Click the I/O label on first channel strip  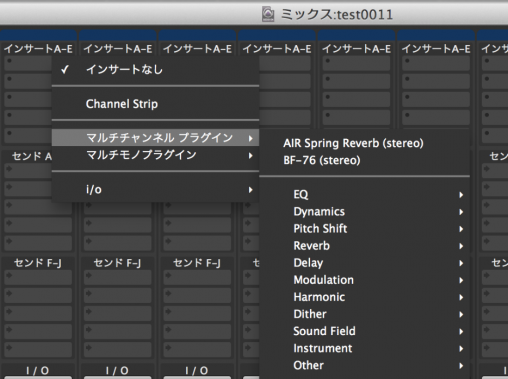pos(38,370)
